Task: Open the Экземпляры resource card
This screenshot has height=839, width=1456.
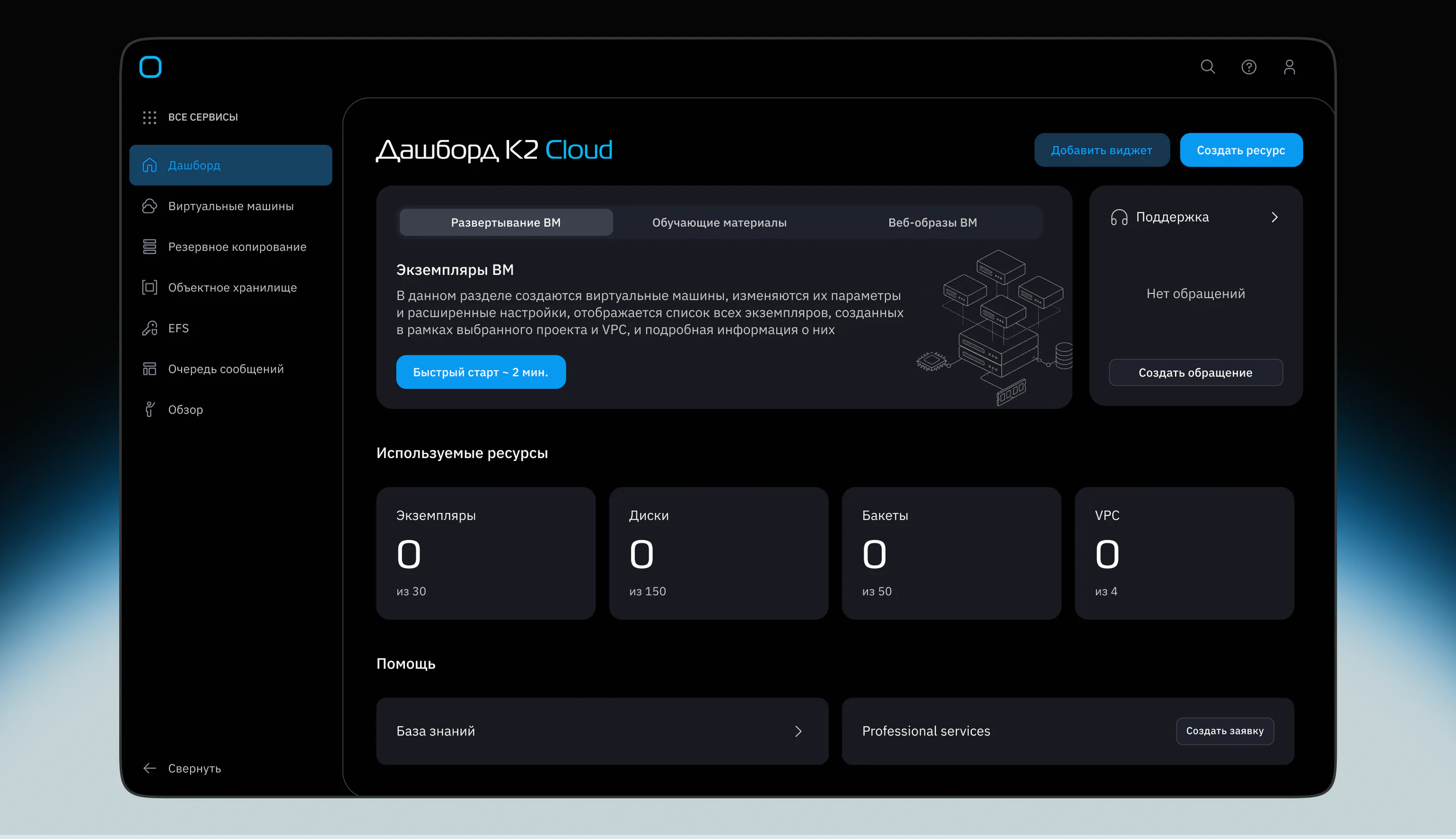Action: 485,553
